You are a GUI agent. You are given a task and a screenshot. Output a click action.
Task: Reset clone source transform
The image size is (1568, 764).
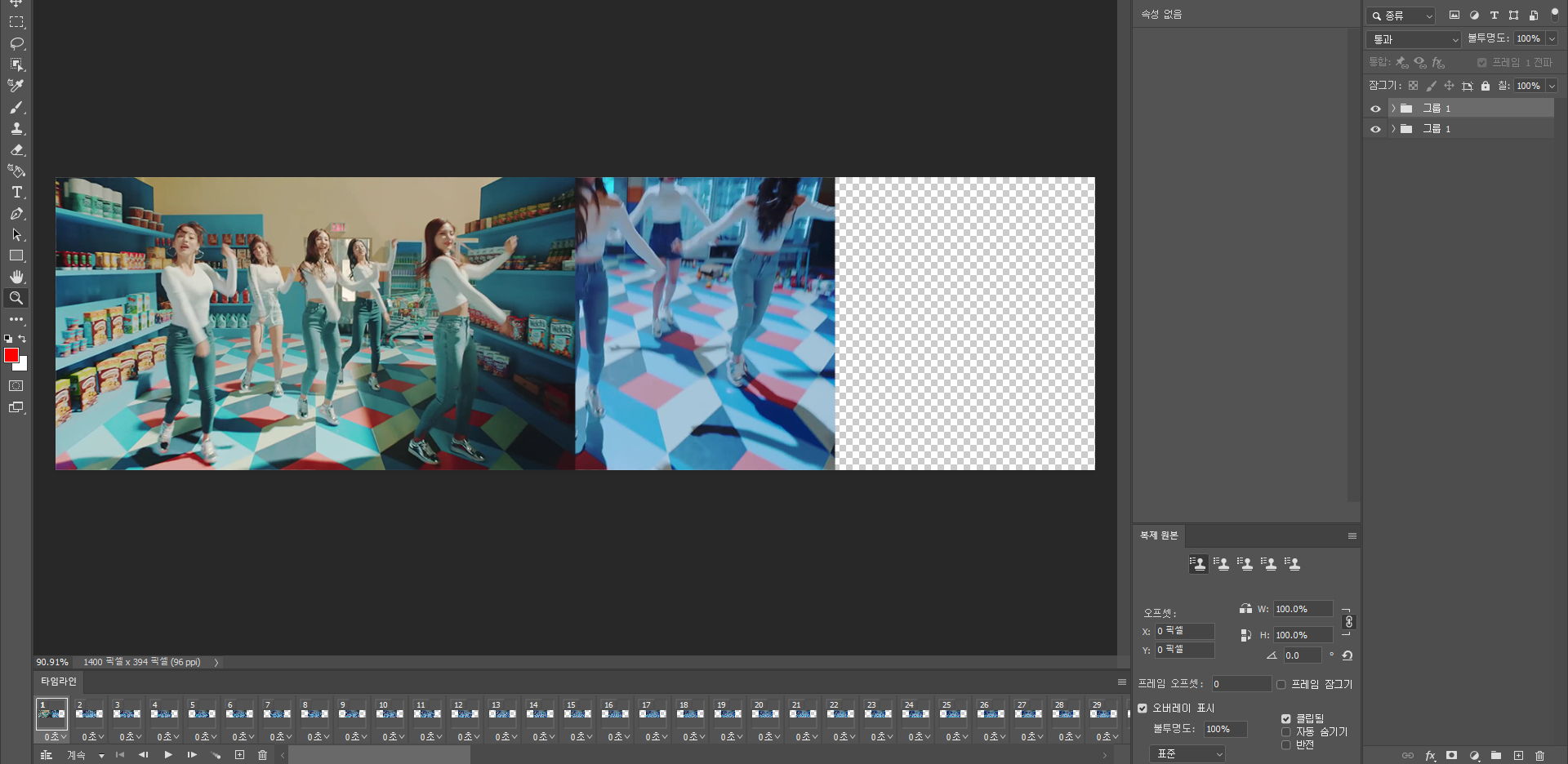click(1347, 655)
